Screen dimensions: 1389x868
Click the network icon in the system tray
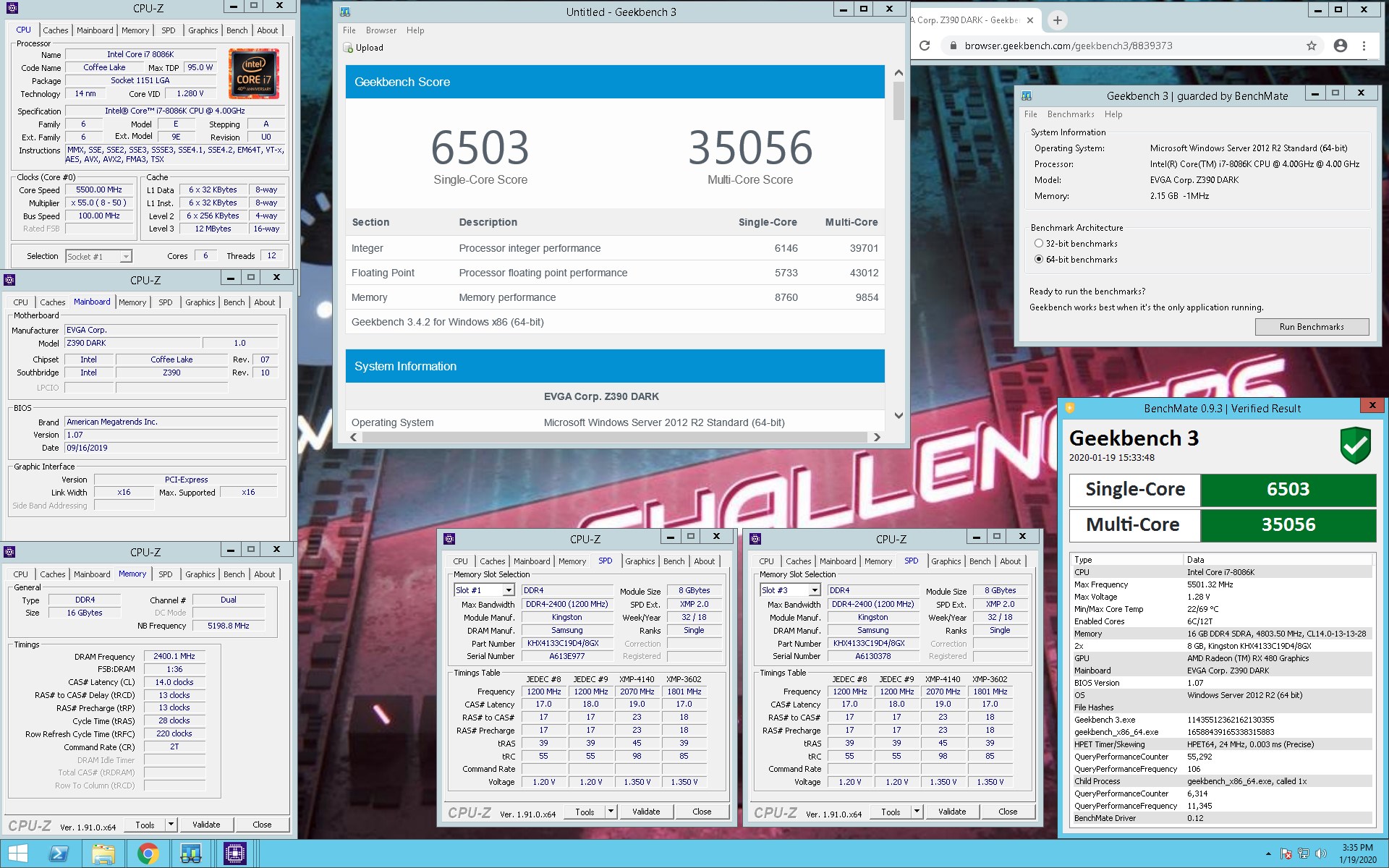pos(1304,854)
